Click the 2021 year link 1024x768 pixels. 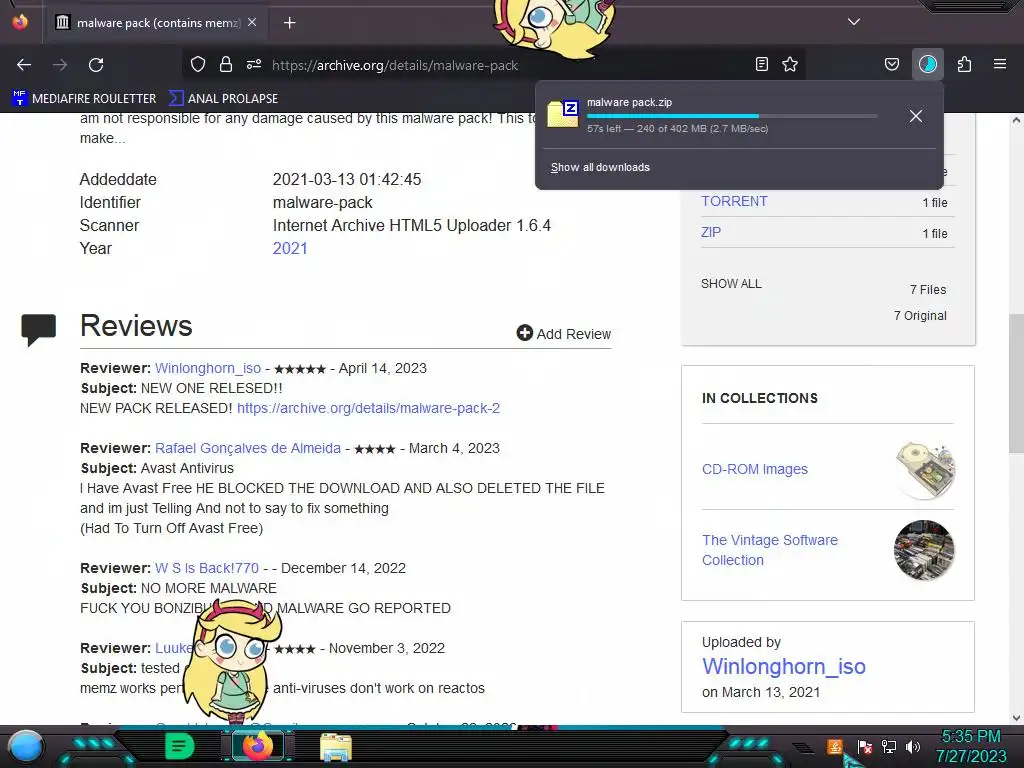pyautogui.click(x=290, y=248)
